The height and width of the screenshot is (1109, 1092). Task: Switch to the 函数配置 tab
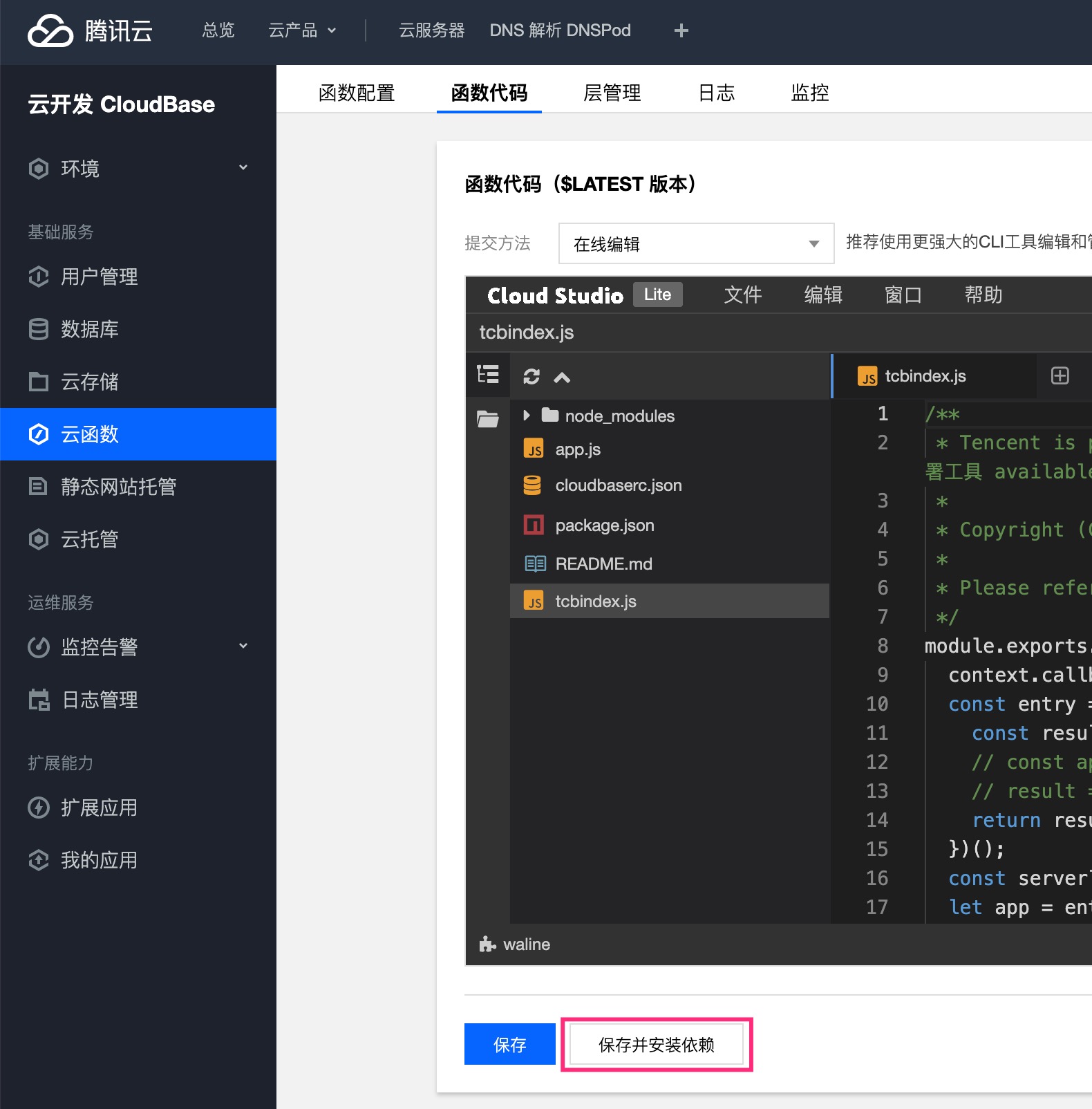tap(357, 93)
